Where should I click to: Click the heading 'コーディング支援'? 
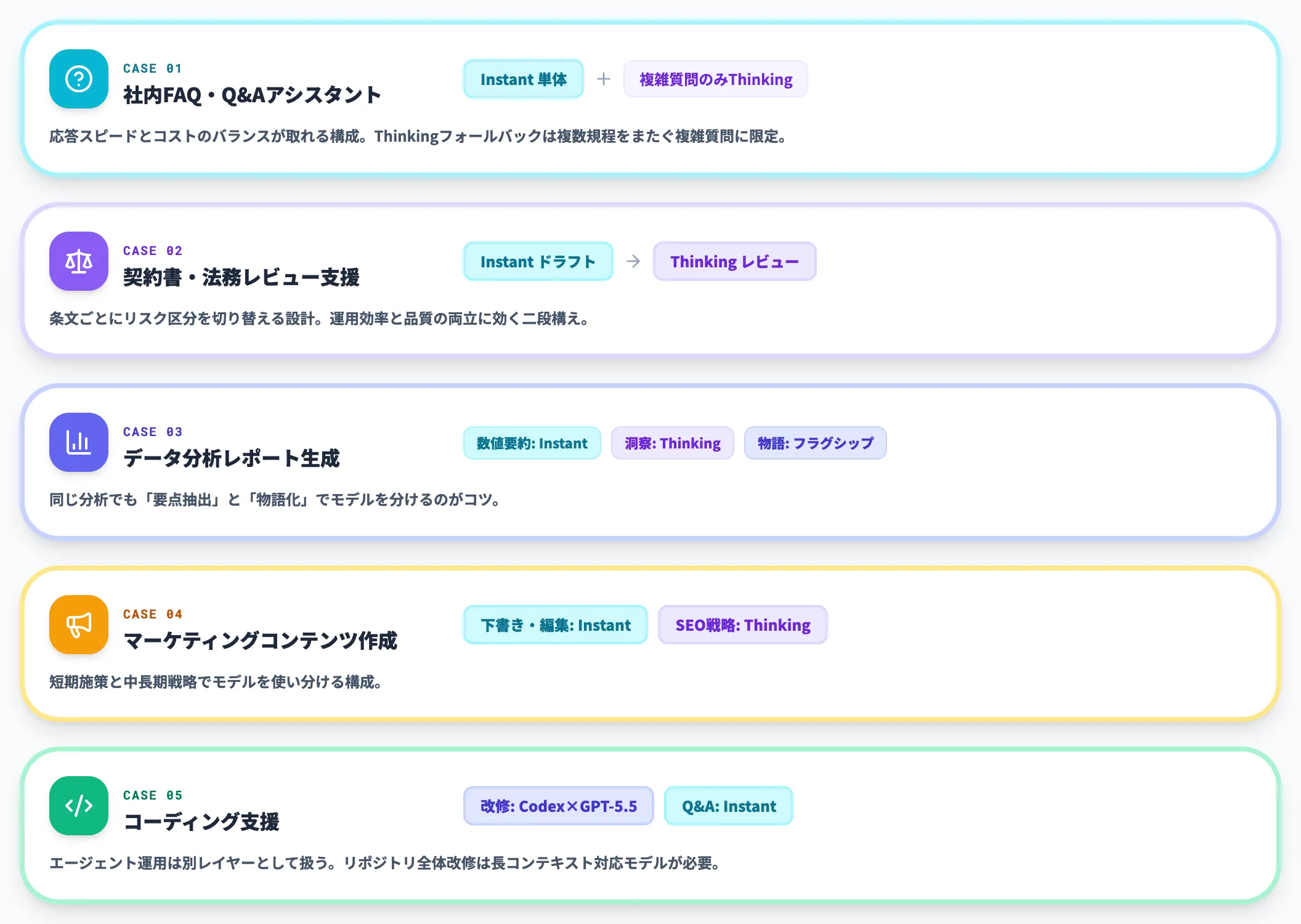[201, 822]
